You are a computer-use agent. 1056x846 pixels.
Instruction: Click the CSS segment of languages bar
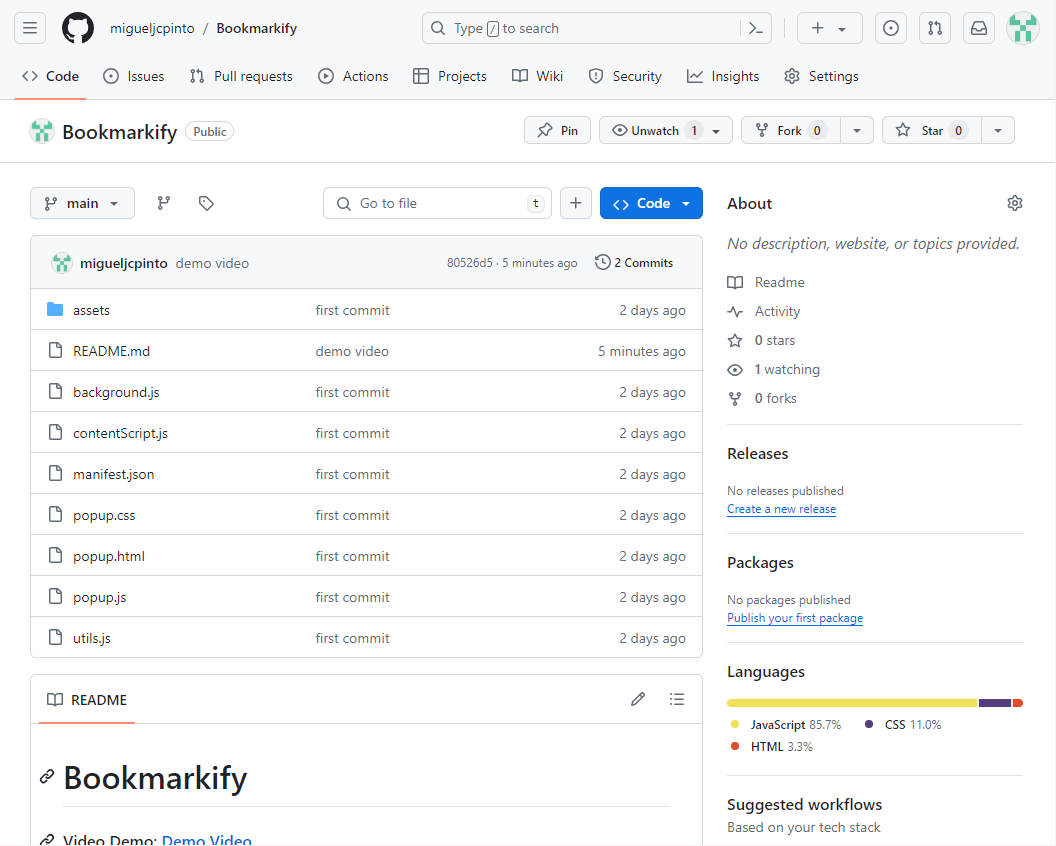coord(995,703)
